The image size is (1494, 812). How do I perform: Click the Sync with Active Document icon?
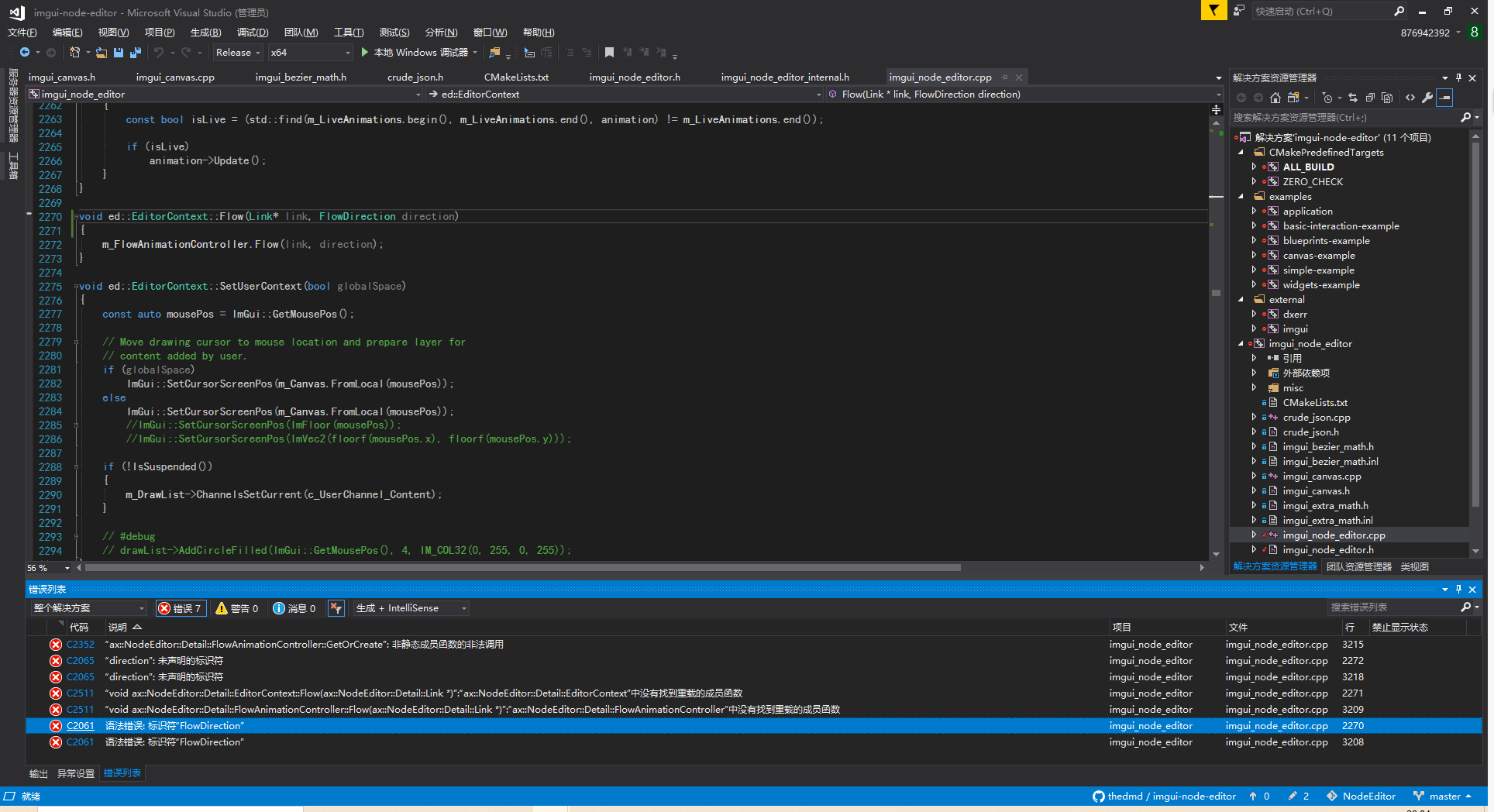point(1352,98)
